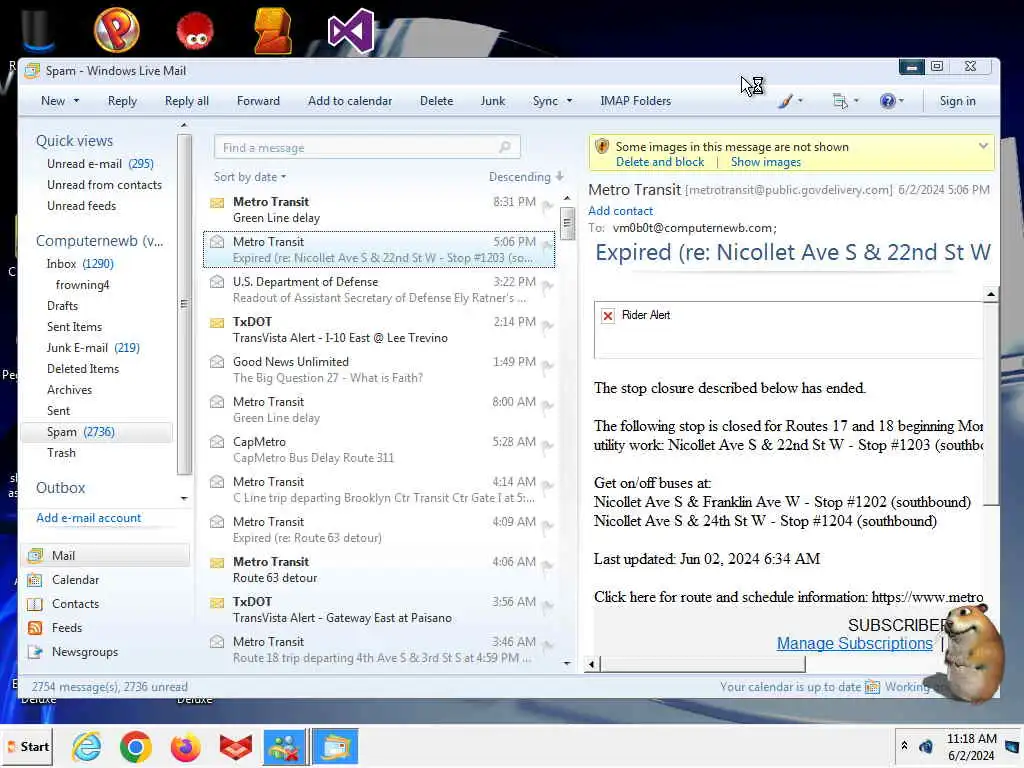The image size is (1024, 768).
Task: Click the Contacts section icon
Action: point(35,604)
